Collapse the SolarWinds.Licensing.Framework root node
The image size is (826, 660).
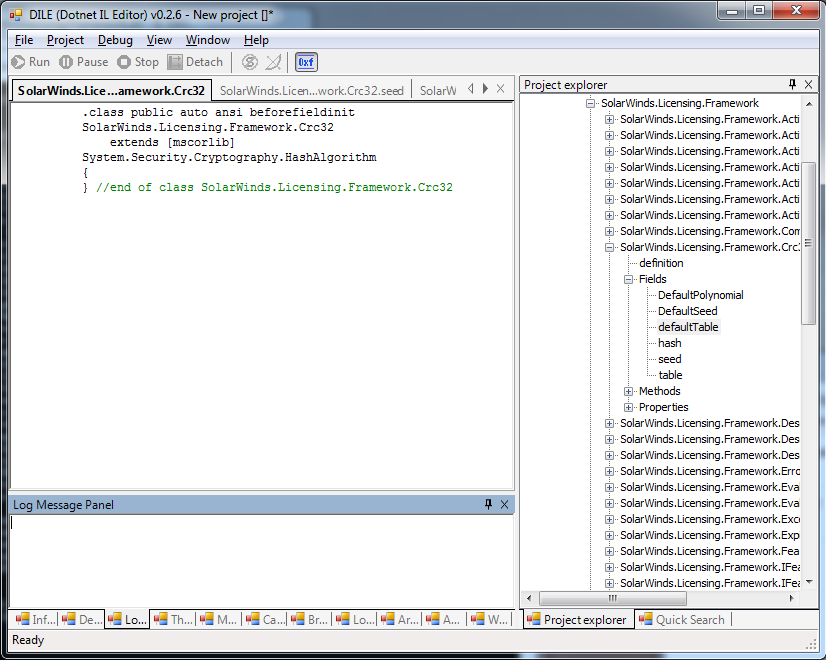591,103
